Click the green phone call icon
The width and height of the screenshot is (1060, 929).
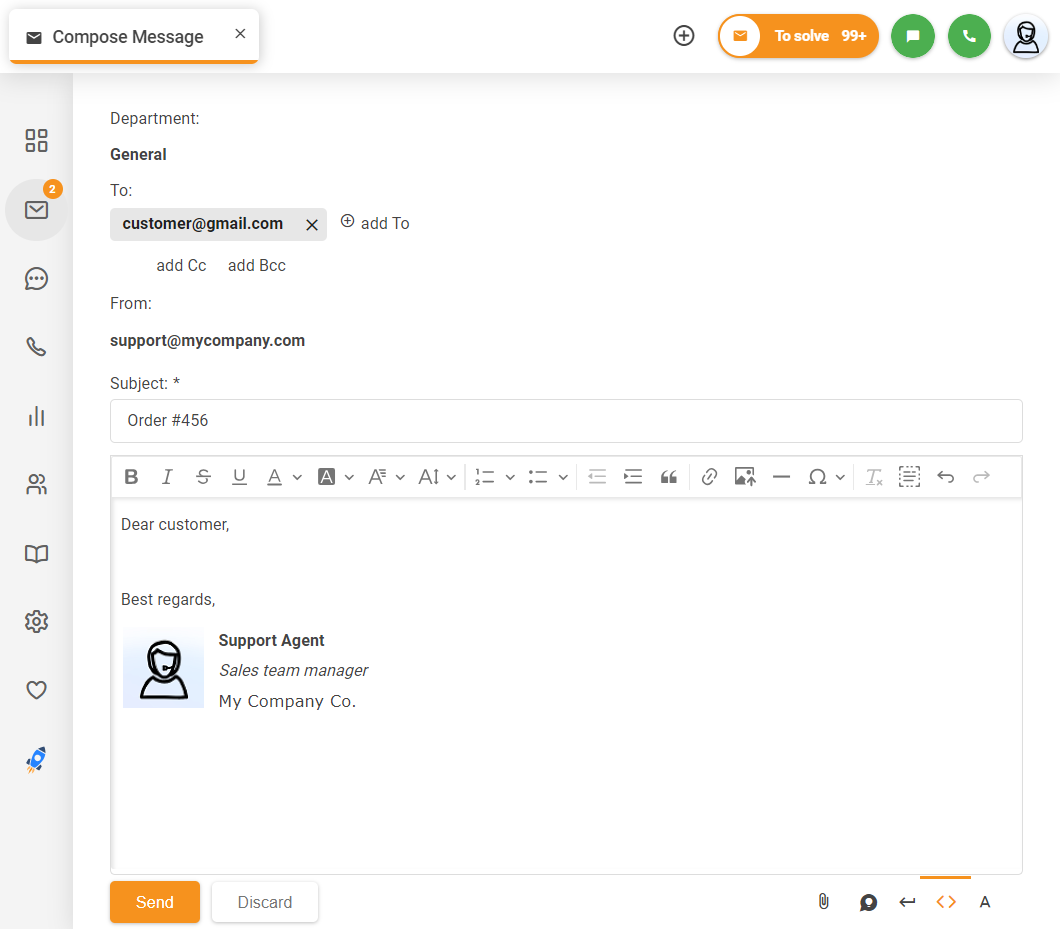[x=968, y=36]
